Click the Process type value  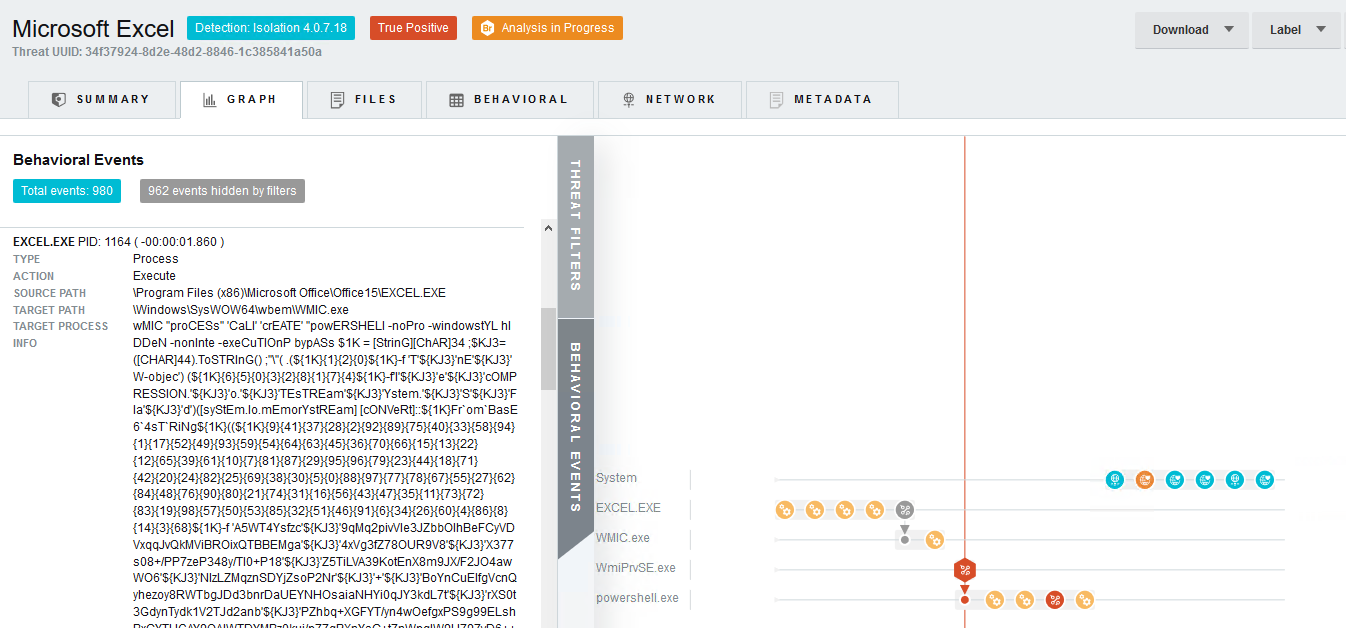pos(156,259)
